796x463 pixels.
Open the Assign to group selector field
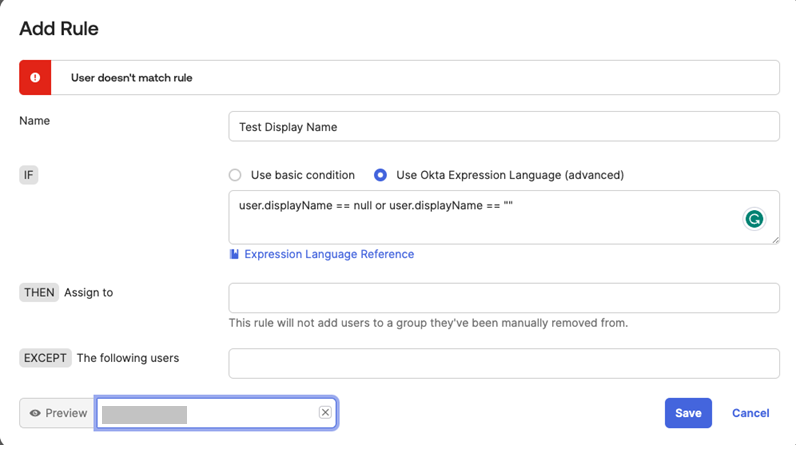(503, 298)
